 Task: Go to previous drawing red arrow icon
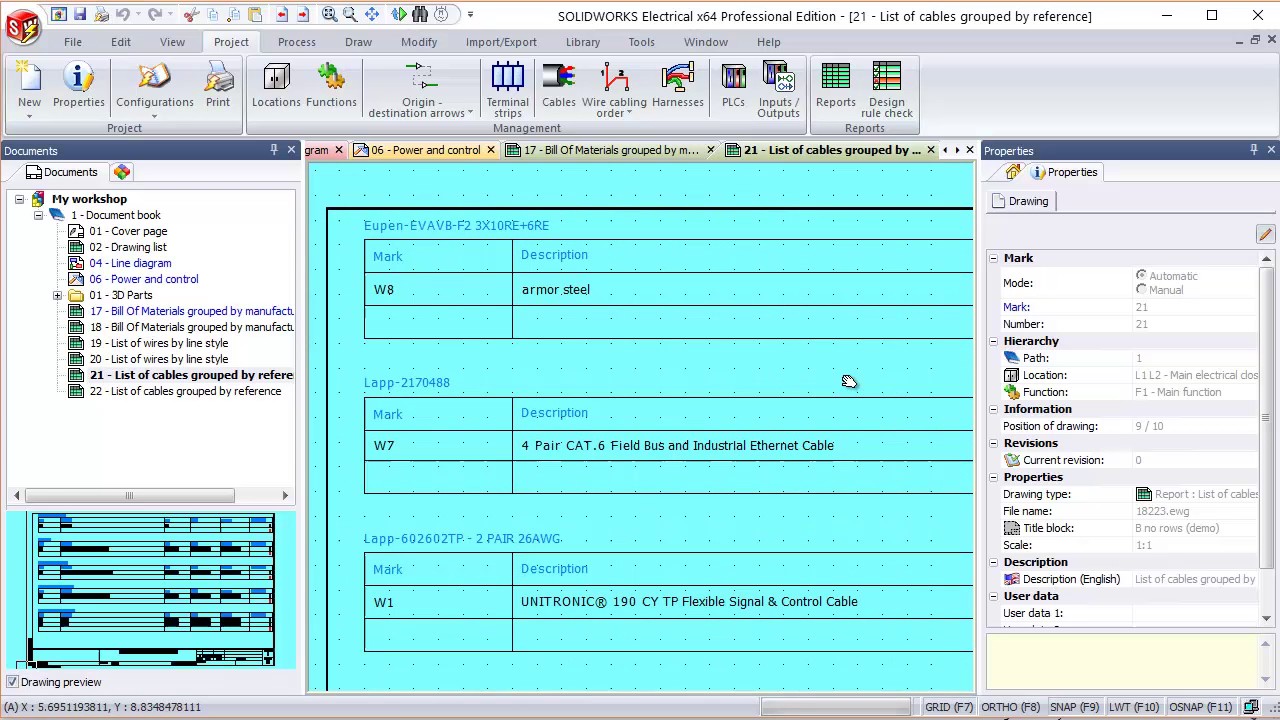click(282, 15)
